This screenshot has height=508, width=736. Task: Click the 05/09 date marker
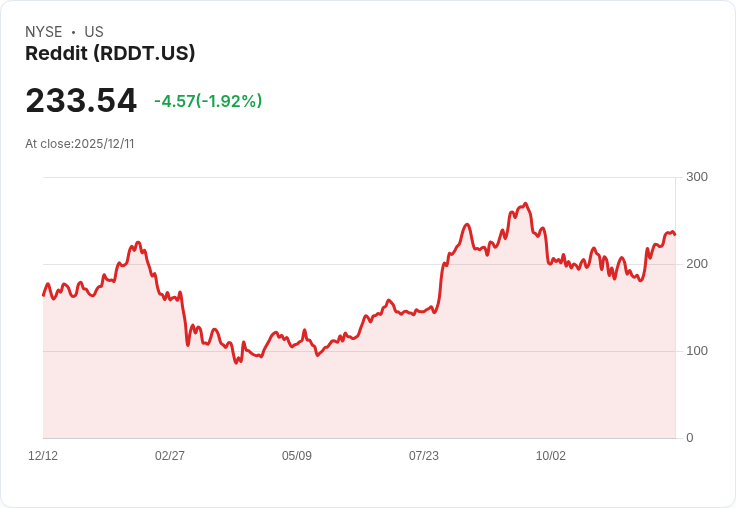(x=297, y=456)
